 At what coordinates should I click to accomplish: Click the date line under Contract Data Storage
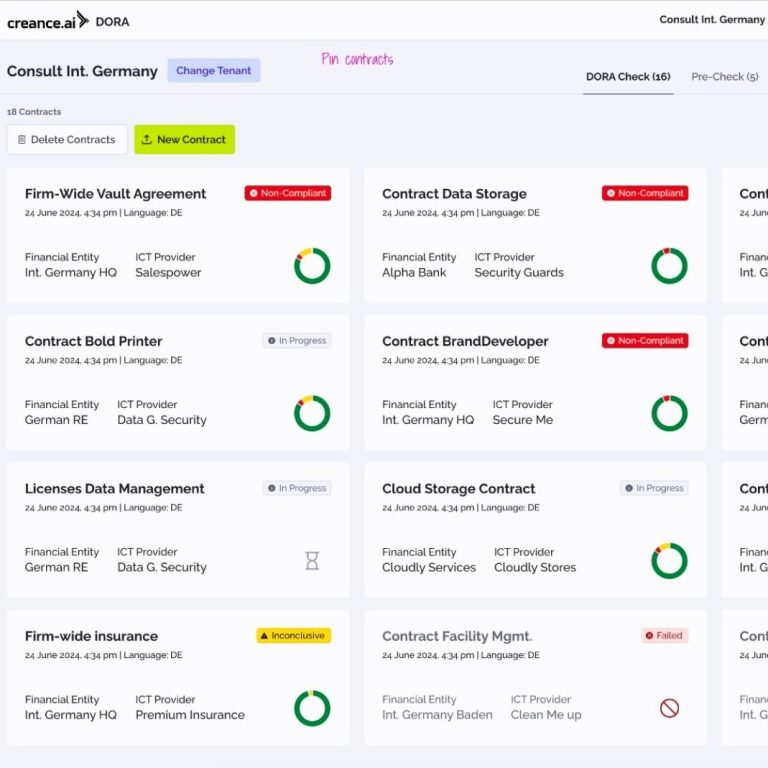(460, 213)
